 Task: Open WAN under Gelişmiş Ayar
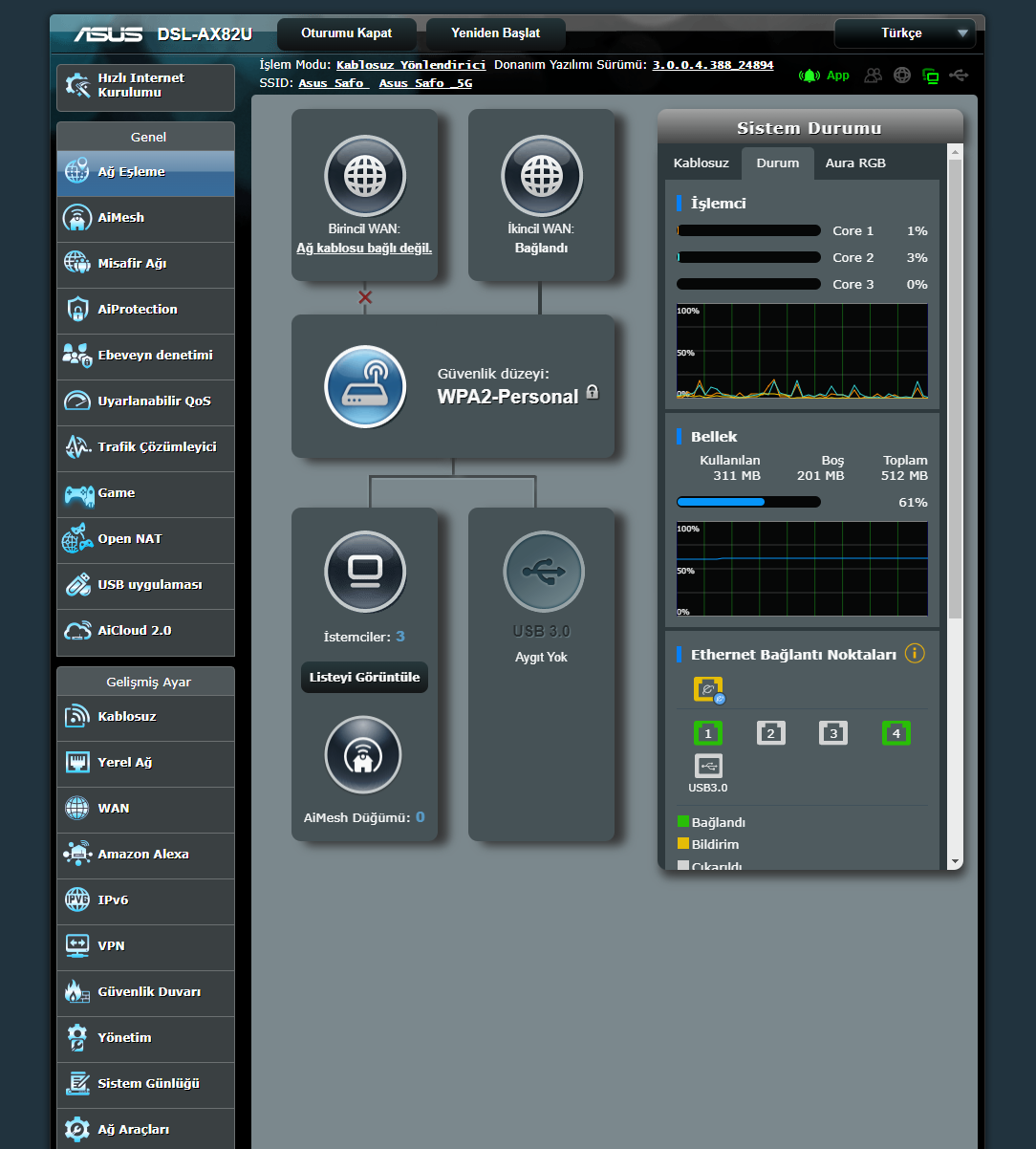tap(145, 810)
